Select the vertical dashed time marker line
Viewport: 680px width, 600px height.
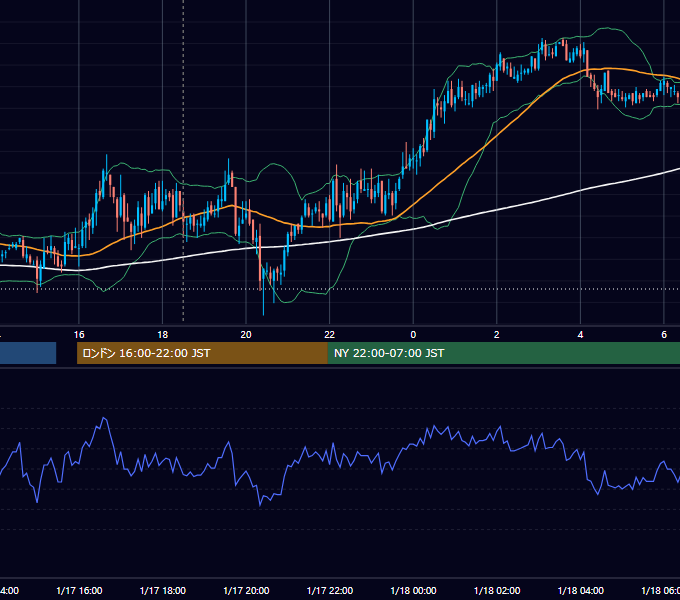click(183, 160)
